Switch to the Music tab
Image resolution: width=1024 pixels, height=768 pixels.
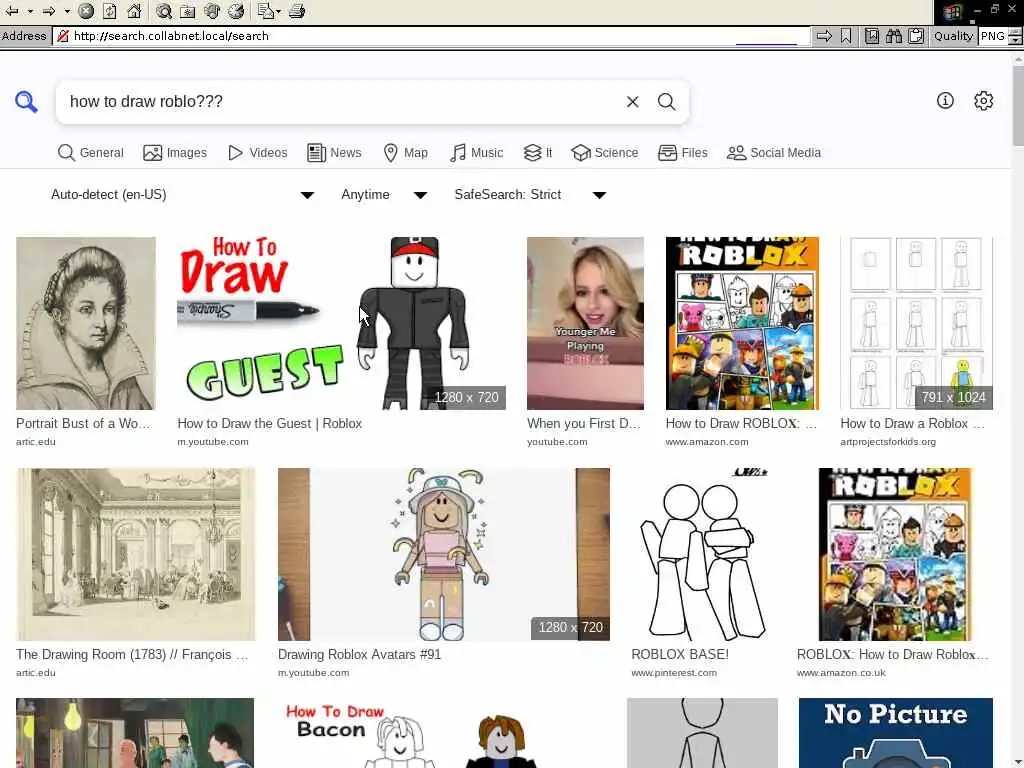tap(476, 153)
